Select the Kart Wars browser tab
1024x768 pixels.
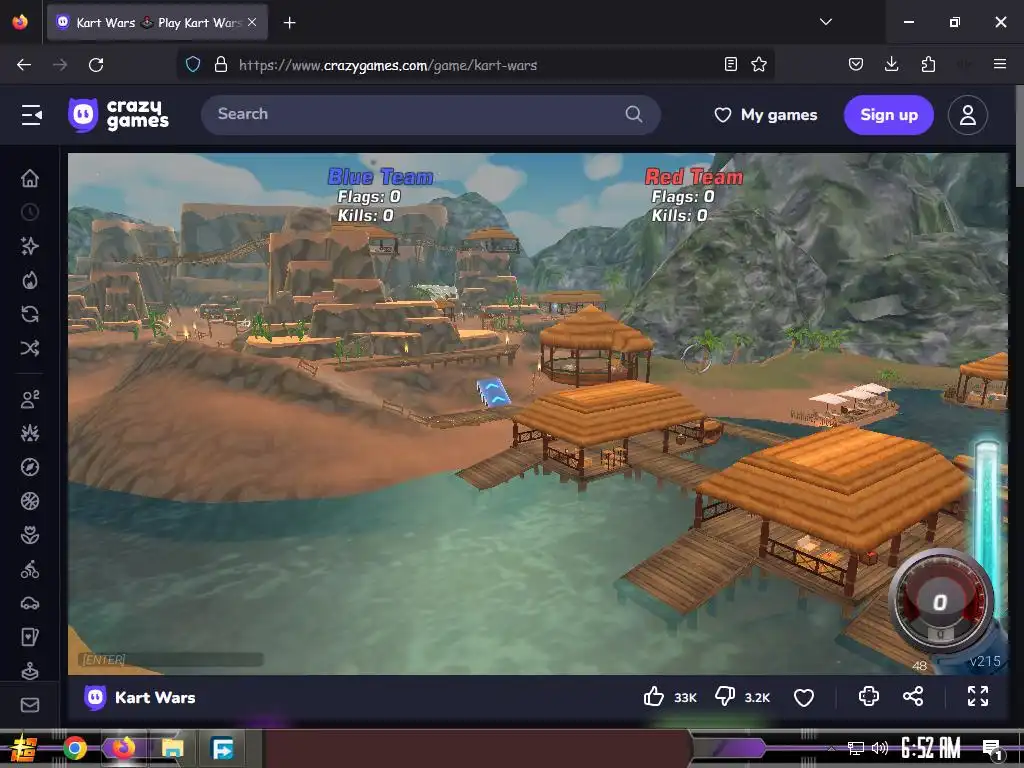pyautogui.click(x=157, y=22)
